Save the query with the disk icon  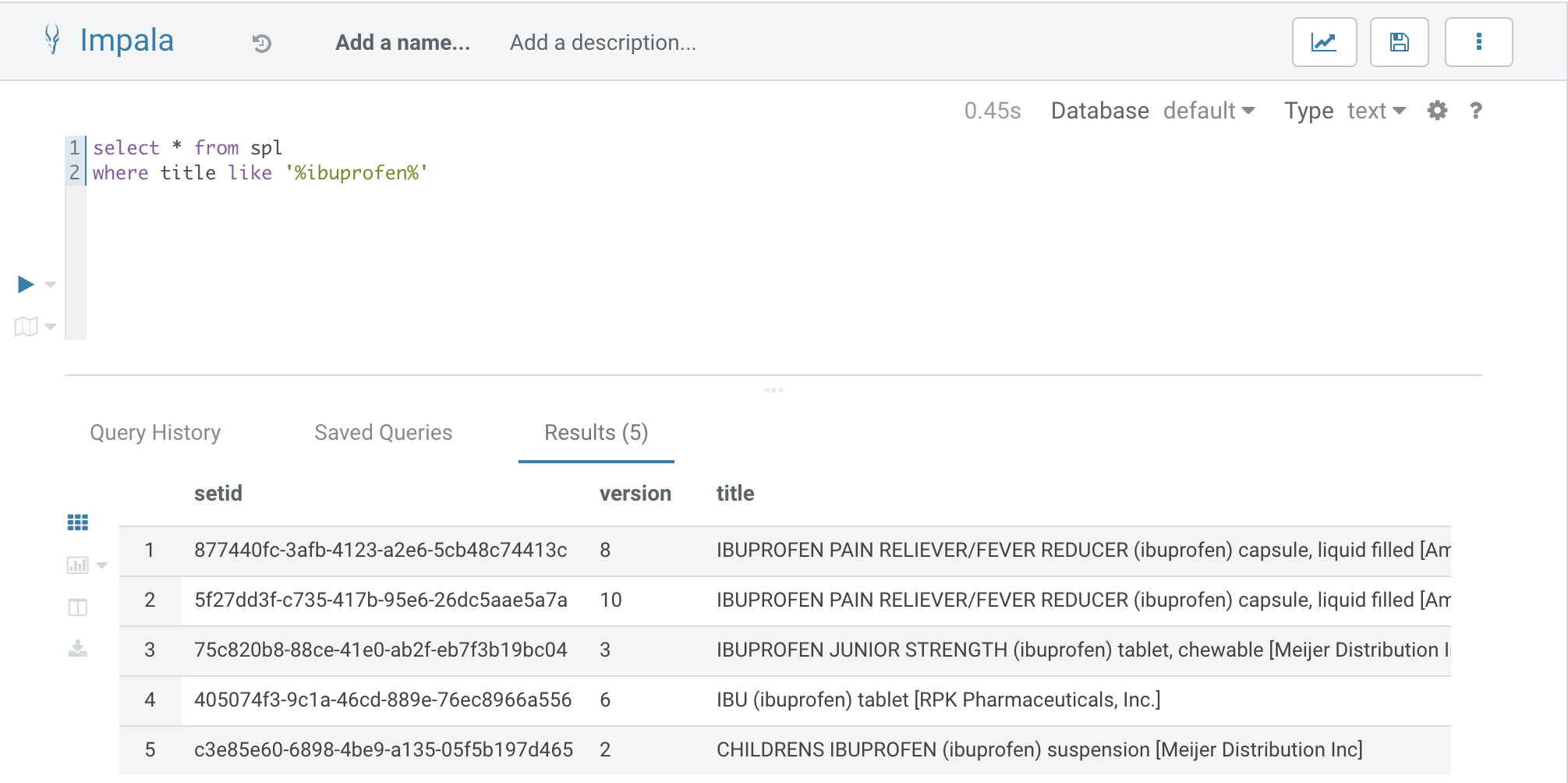tap(1399, 42)
